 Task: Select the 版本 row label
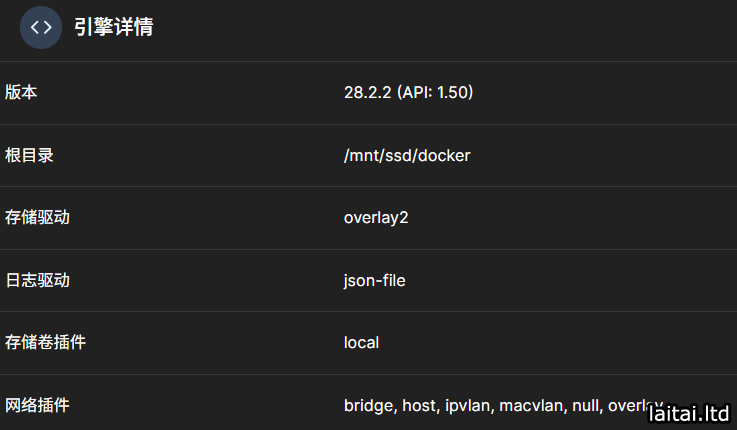pos(21,93)
